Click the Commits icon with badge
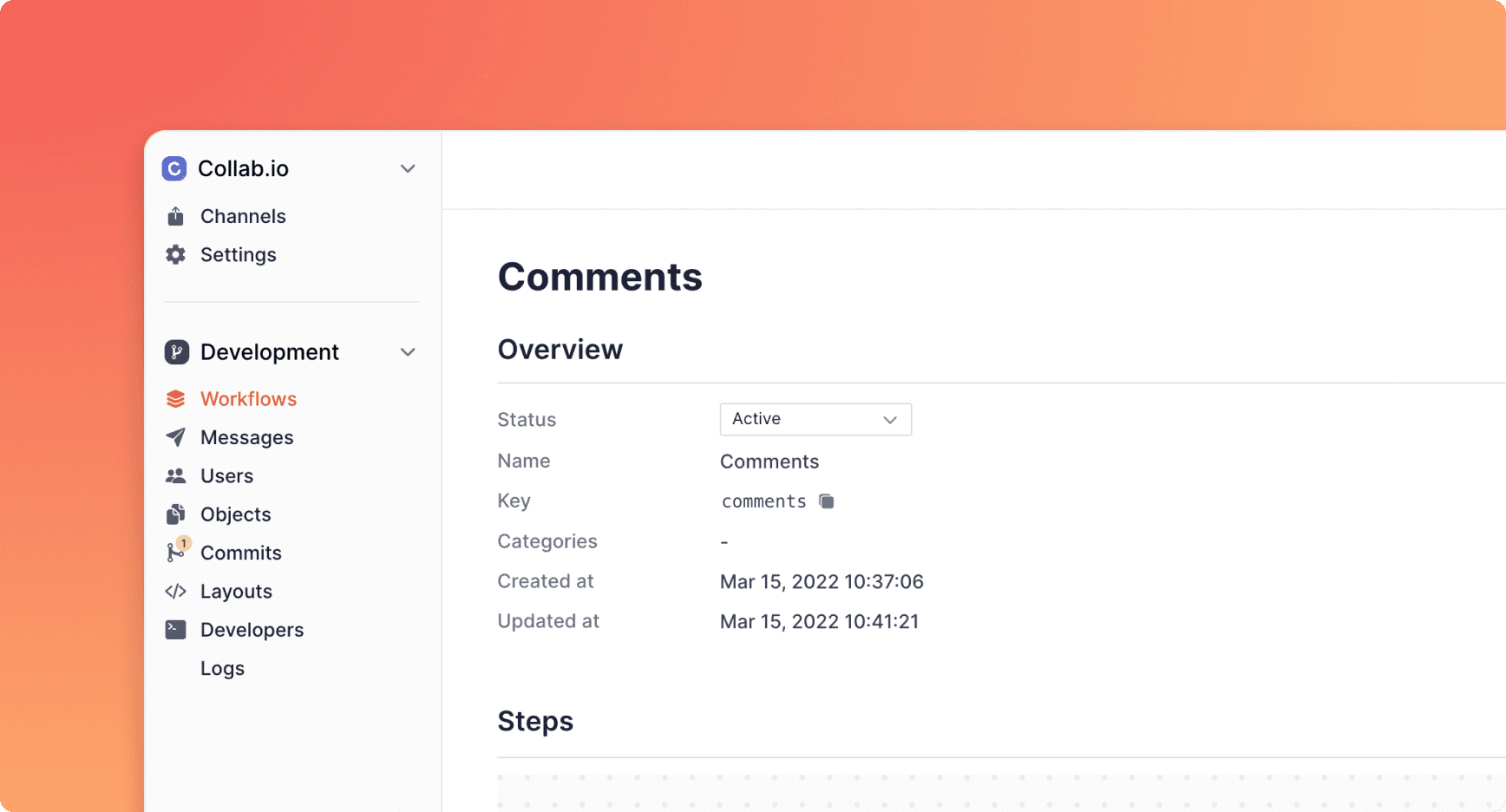The image size is (1506, 812). (176, 553)
